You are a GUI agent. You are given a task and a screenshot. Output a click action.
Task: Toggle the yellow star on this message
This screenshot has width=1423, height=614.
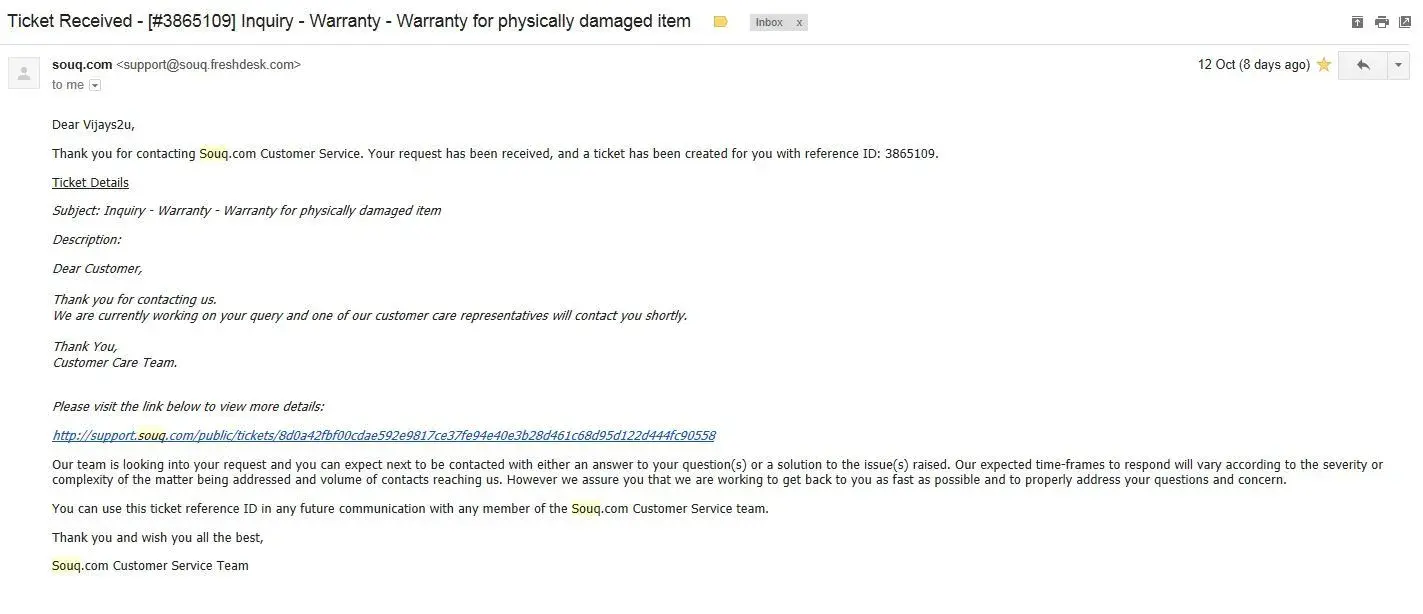(1323, 65)
